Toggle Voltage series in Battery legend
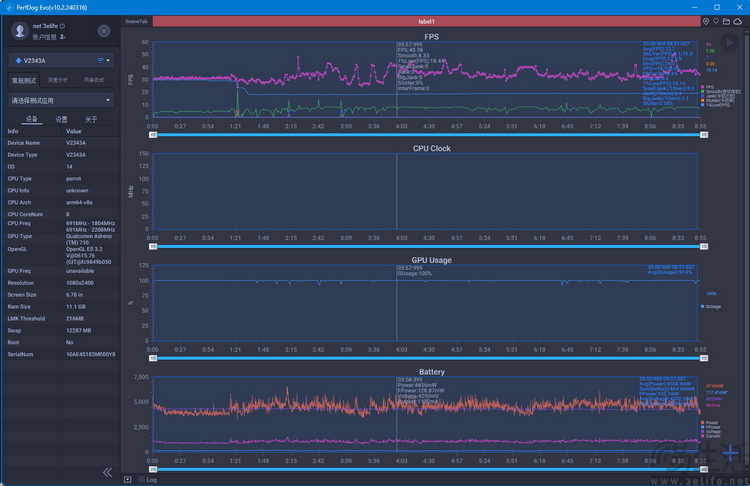This screenshot has width=750, height=486. [710, 431]
